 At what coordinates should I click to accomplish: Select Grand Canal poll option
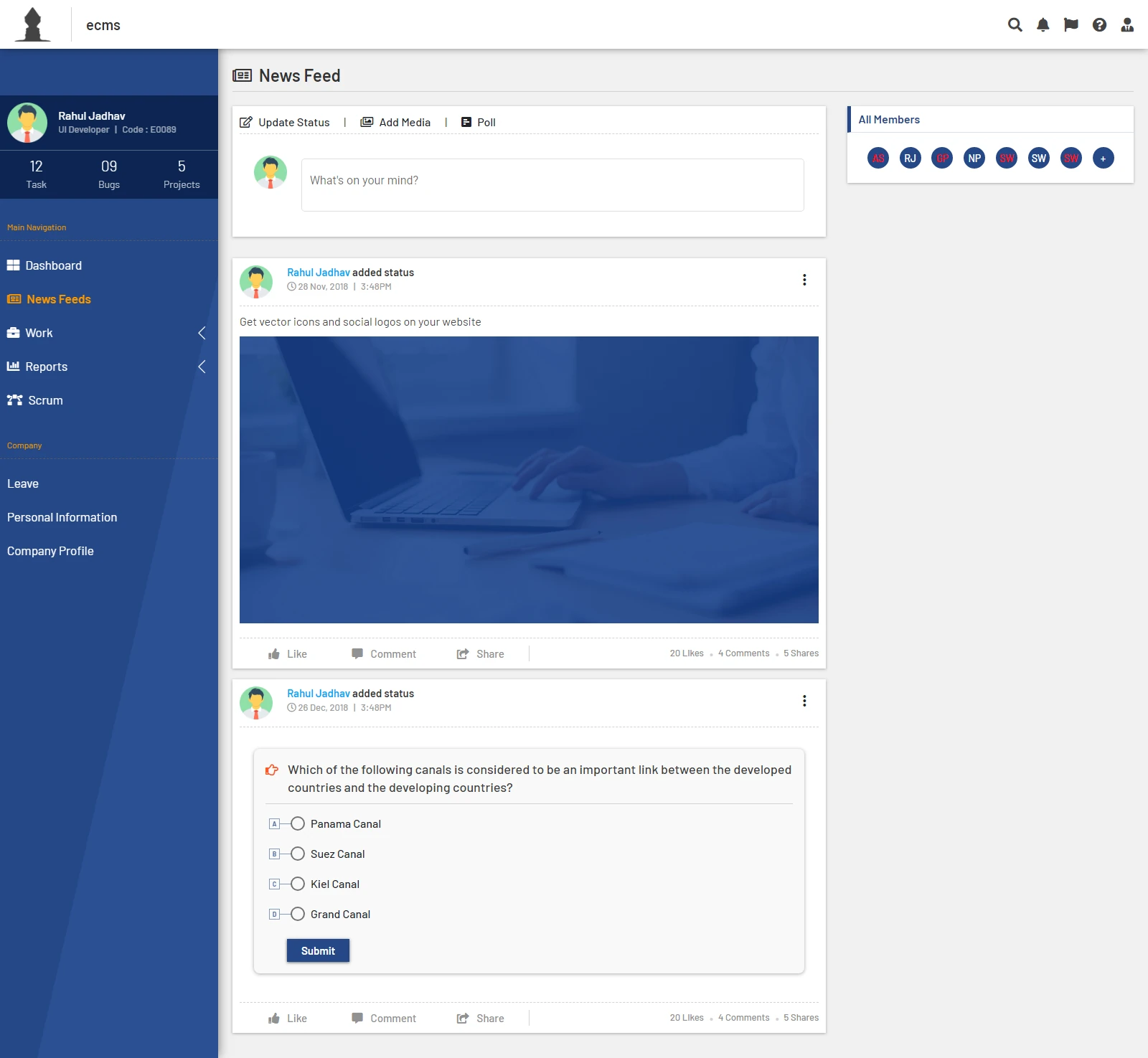298,914
